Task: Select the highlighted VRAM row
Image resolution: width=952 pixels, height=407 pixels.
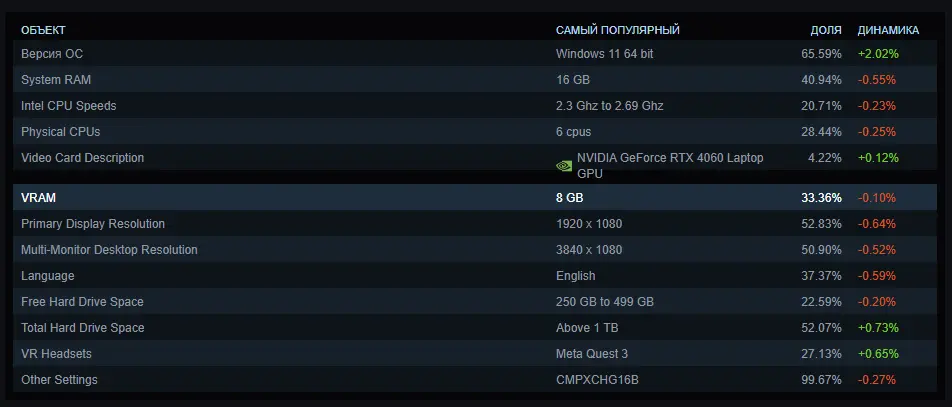Action: click(x=38, y=198)
